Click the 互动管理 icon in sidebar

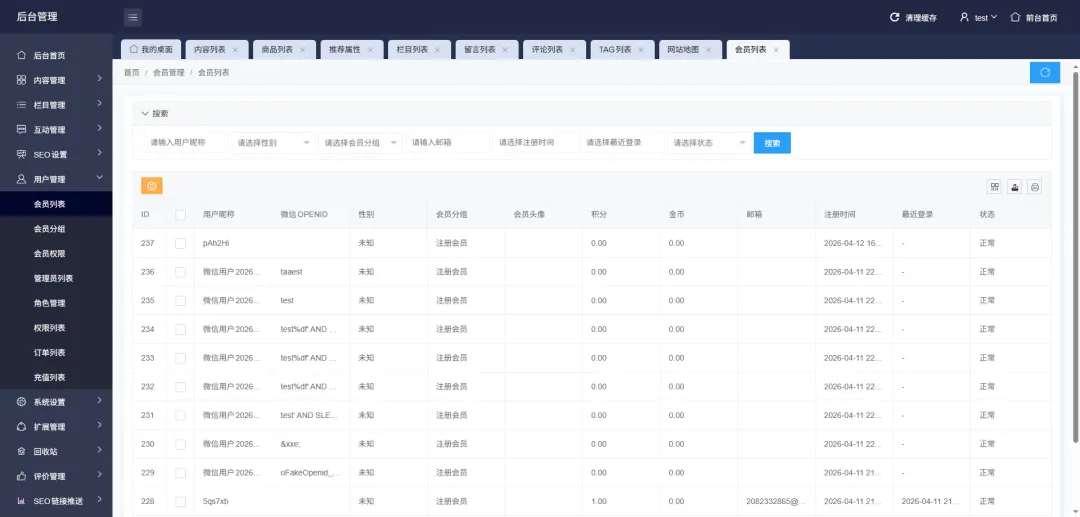[21, 129]
